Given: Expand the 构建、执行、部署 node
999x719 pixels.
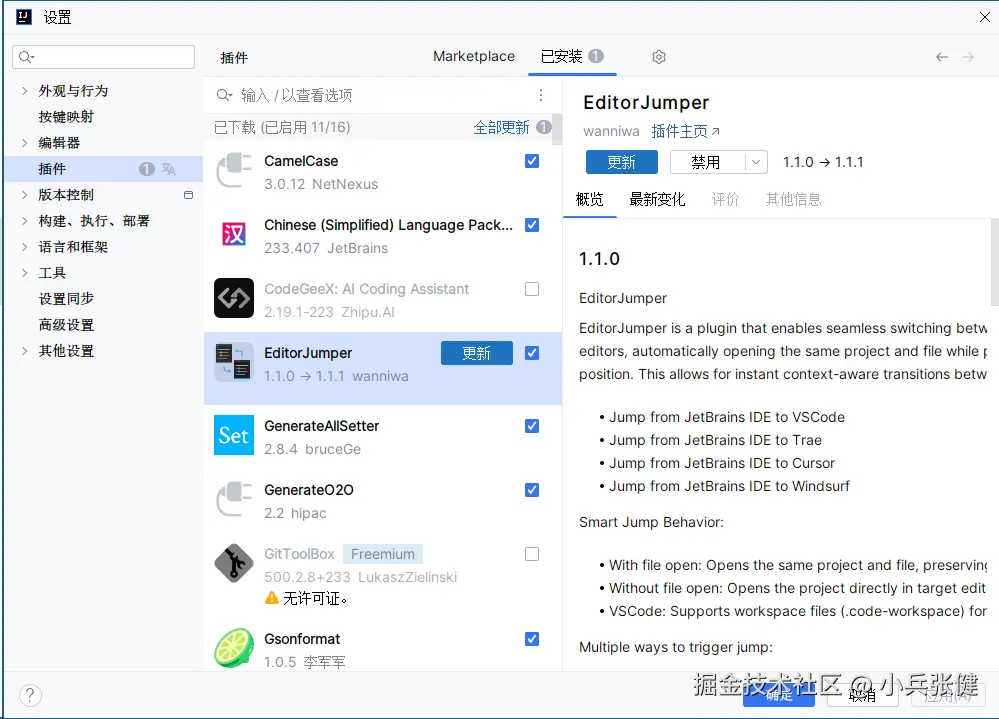Looking at the screenshot, I should pos(24,221).
